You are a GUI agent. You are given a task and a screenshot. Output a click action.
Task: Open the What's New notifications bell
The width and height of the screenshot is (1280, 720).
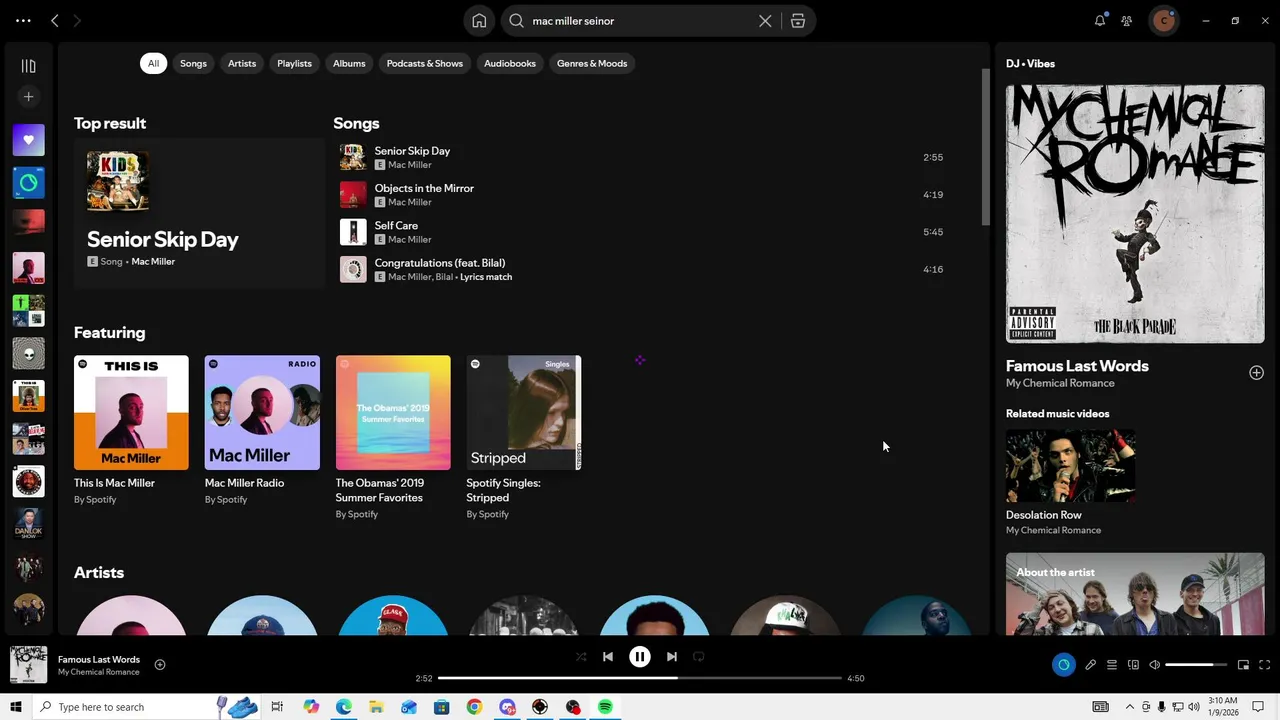(x=1100, y=20)
